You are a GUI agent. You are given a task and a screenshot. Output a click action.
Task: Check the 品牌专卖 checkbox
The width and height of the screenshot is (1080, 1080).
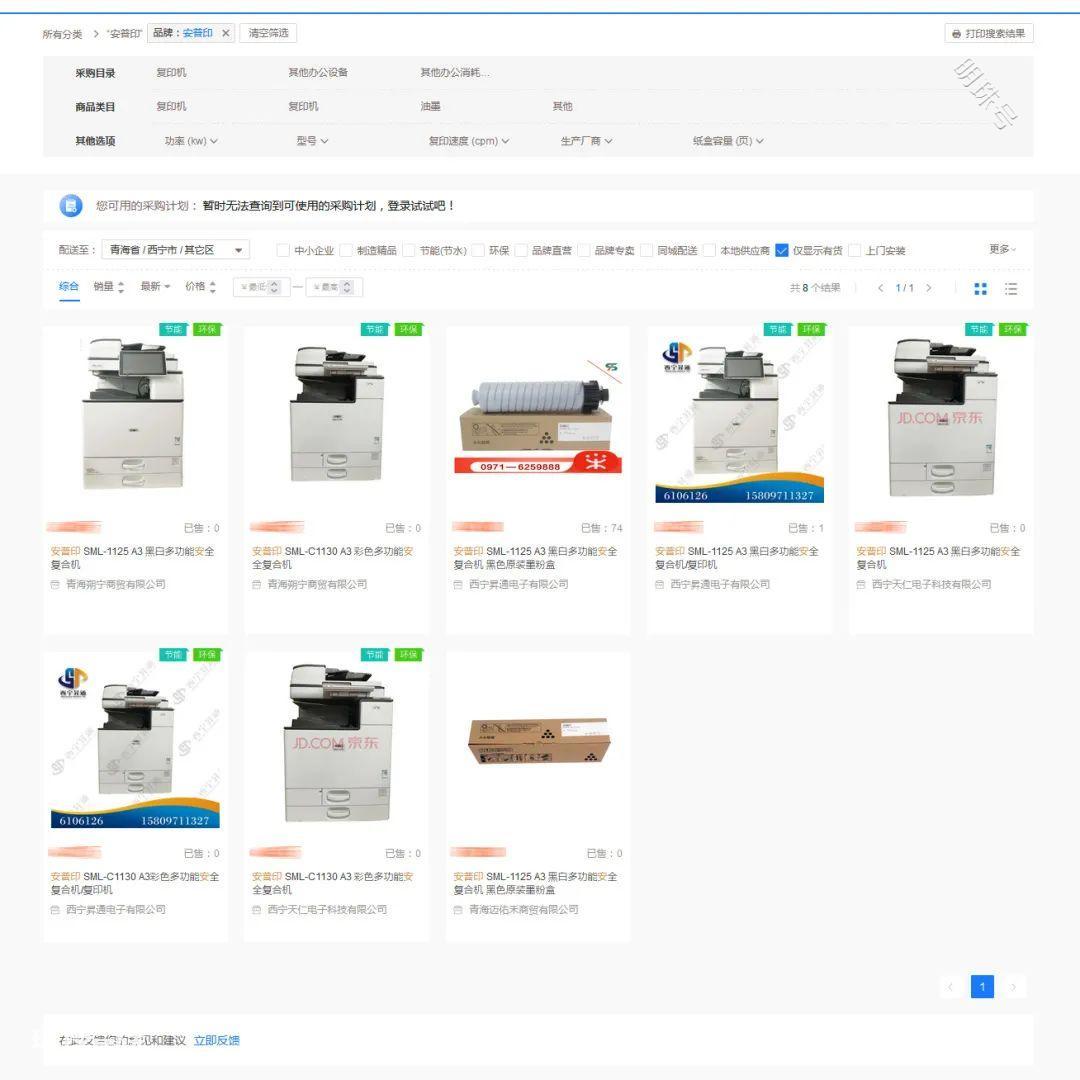click(583, 250)
